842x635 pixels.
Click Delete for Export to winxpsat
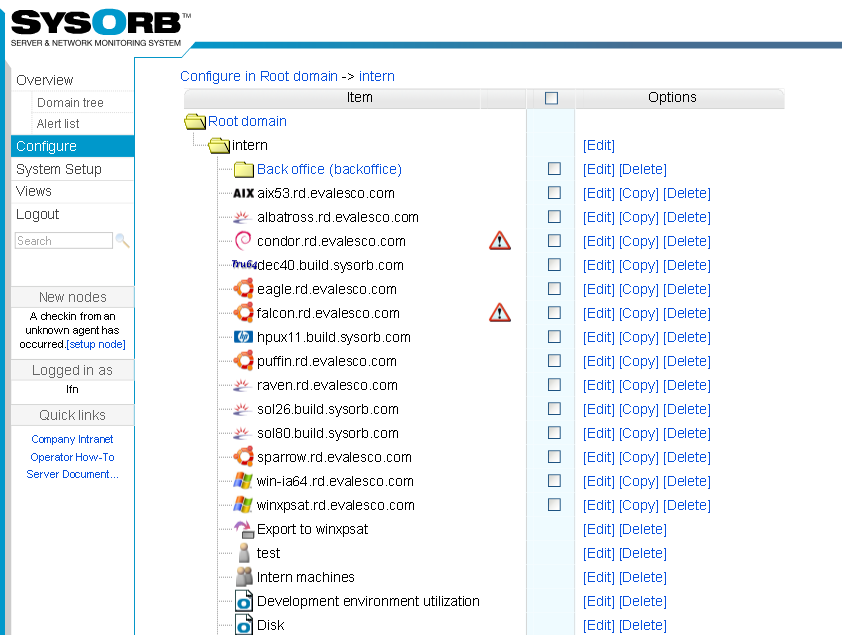[643, 529]
